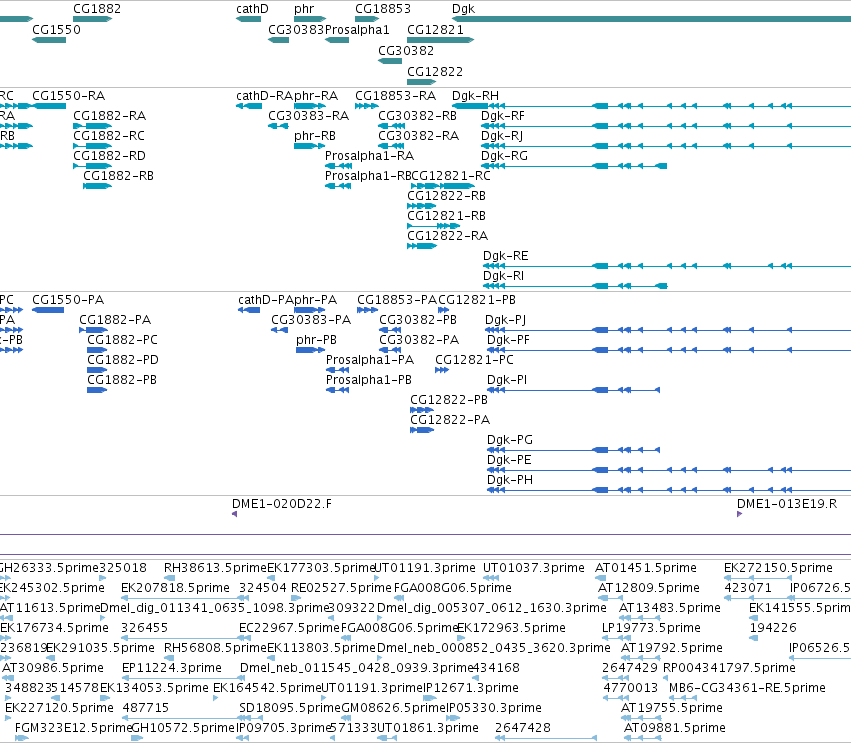Click the CG12821-PC protein label
The image size is (851, 743).
pos(474,360)
